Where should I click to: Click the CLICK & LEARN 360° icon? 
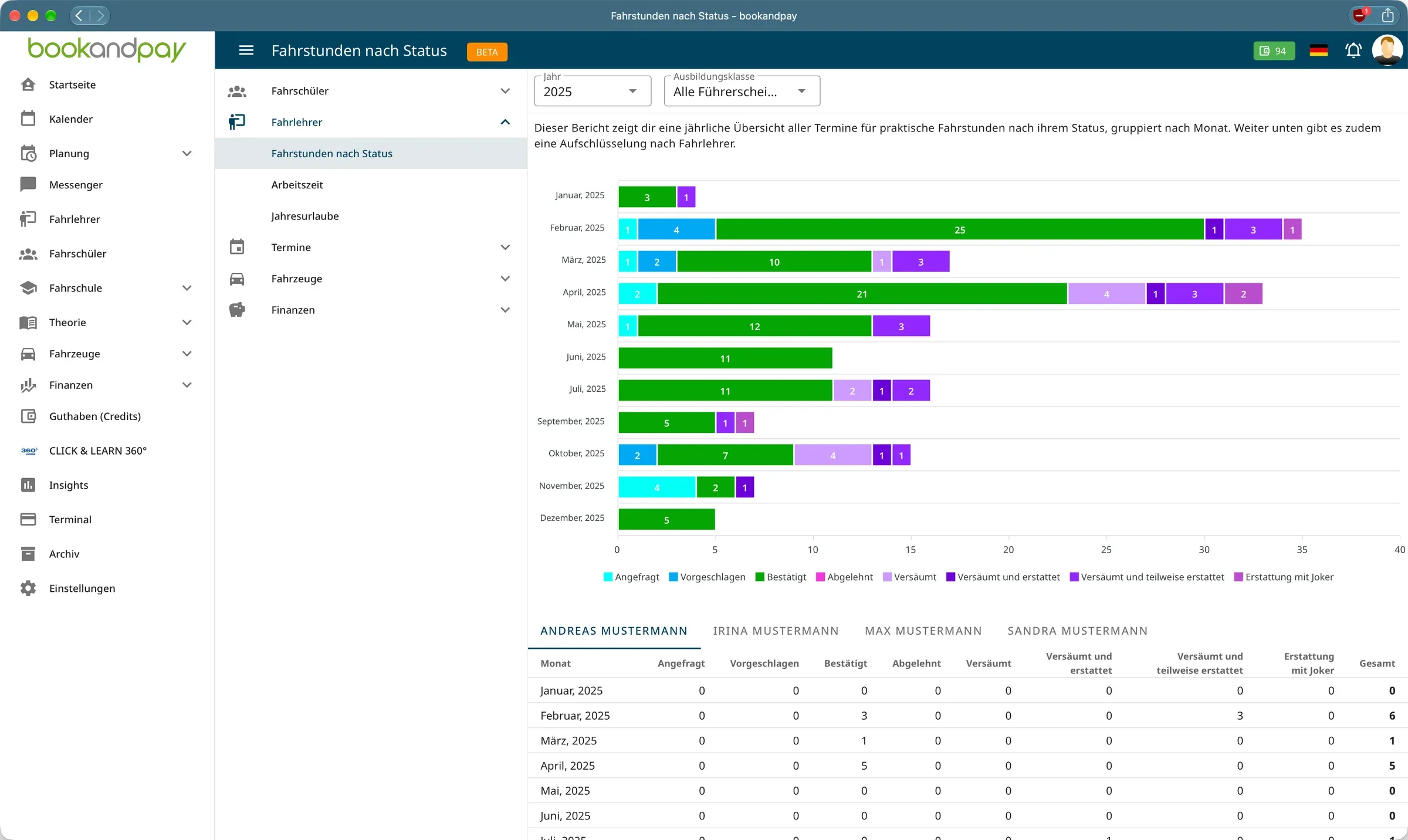coord(29,451)
